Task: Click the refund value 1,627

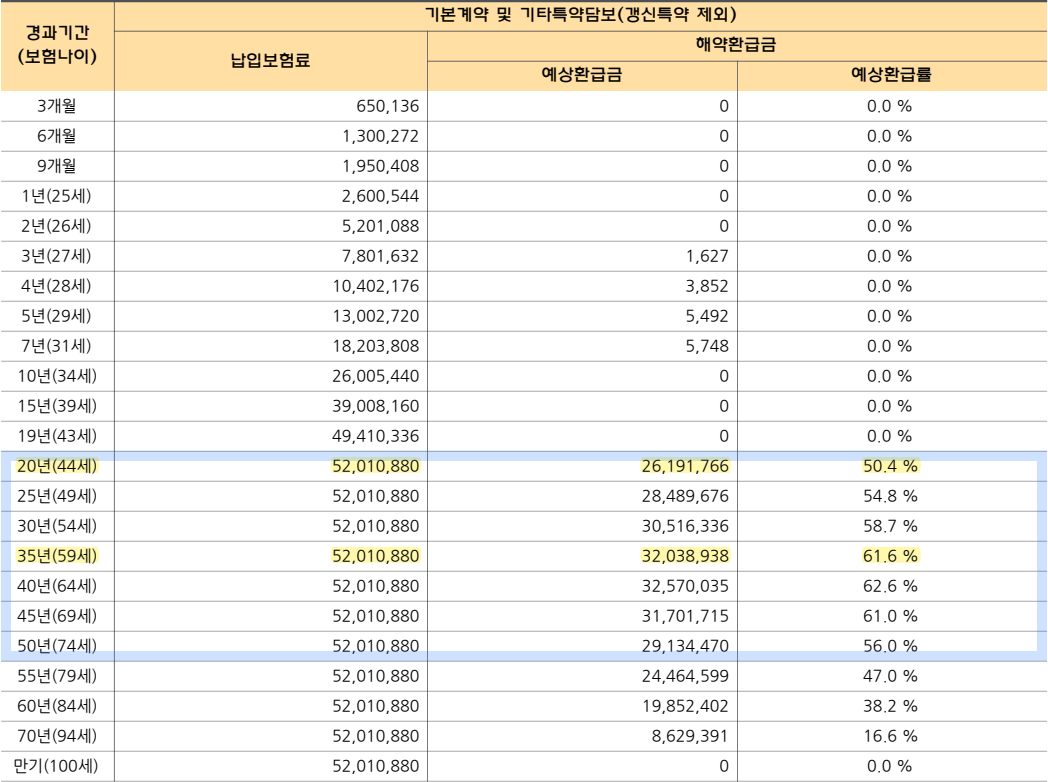Action: 707,257
